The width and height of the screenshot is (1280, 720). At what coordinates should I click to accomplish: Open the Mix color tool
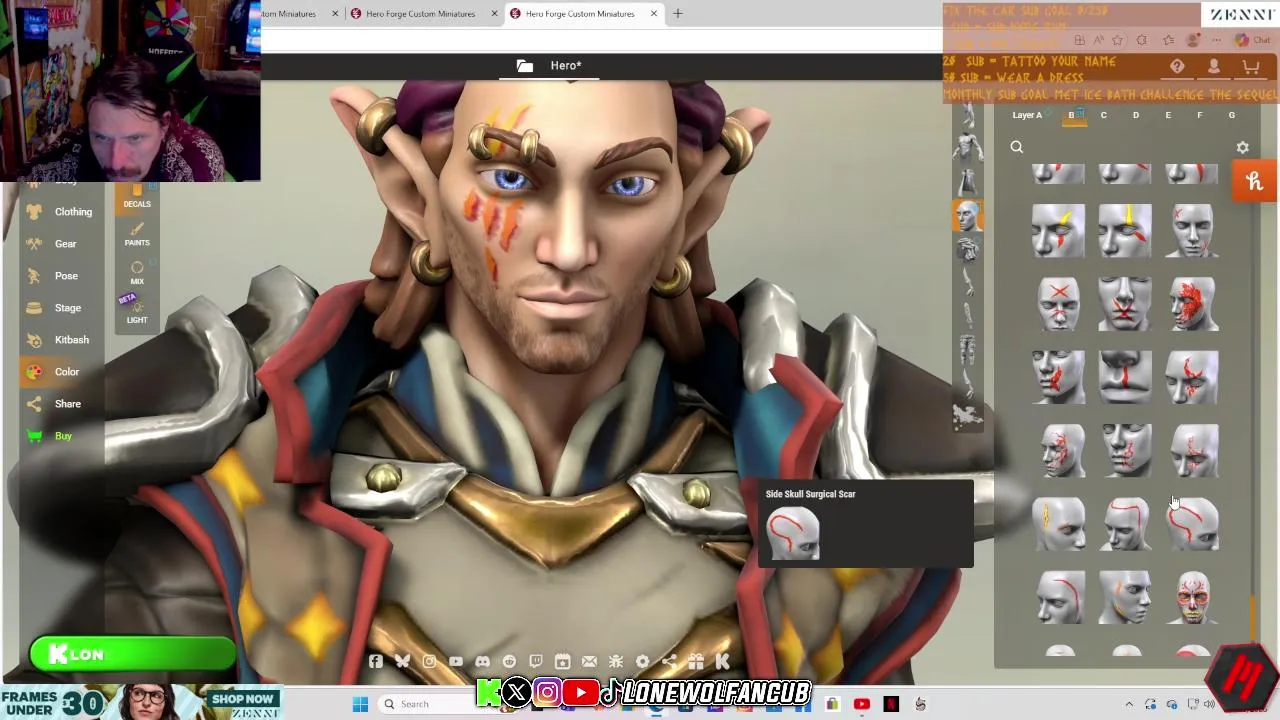137,273
